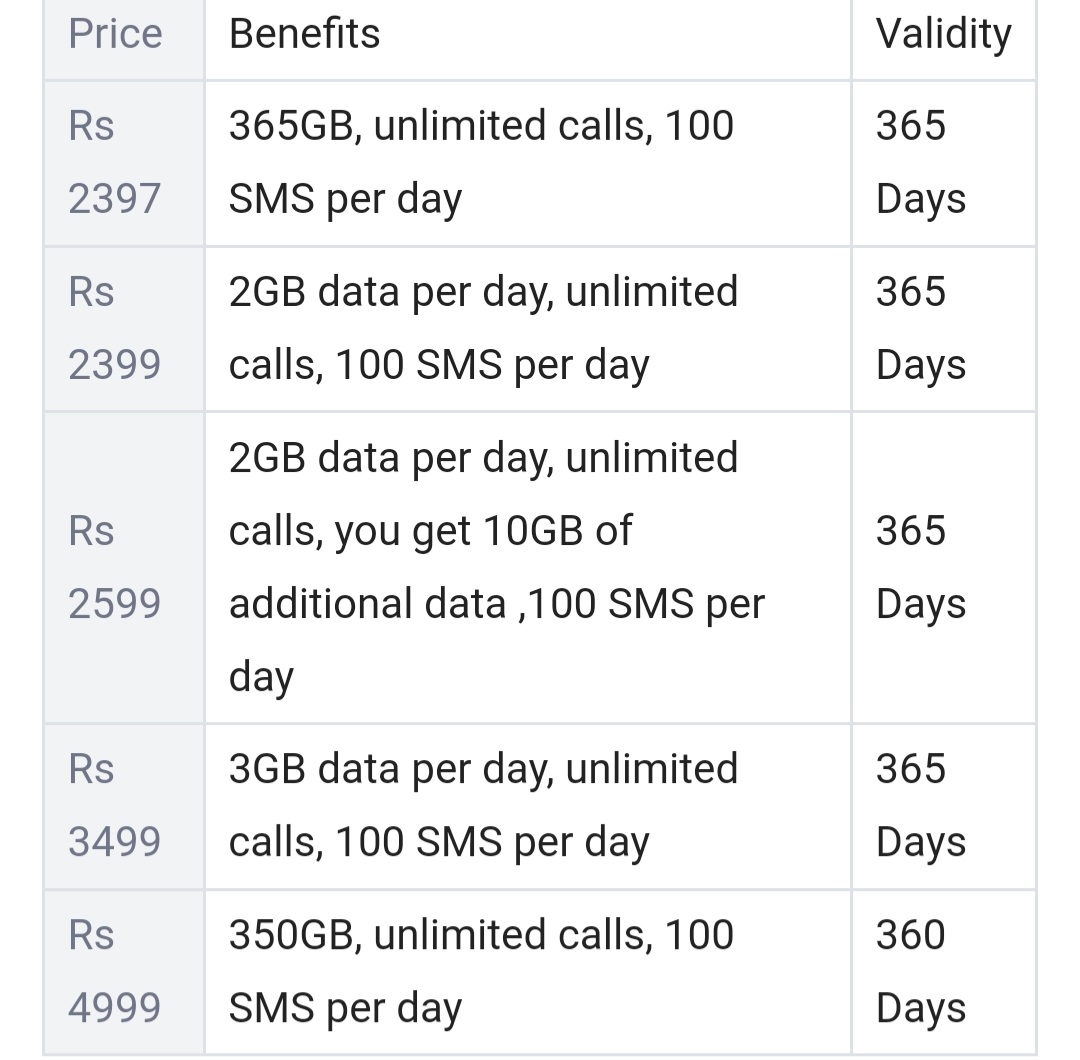The image size is (1080, 1060).
Task: Click validity cell of the Rs 2397 plan
Action: click(x=920, y=162)
